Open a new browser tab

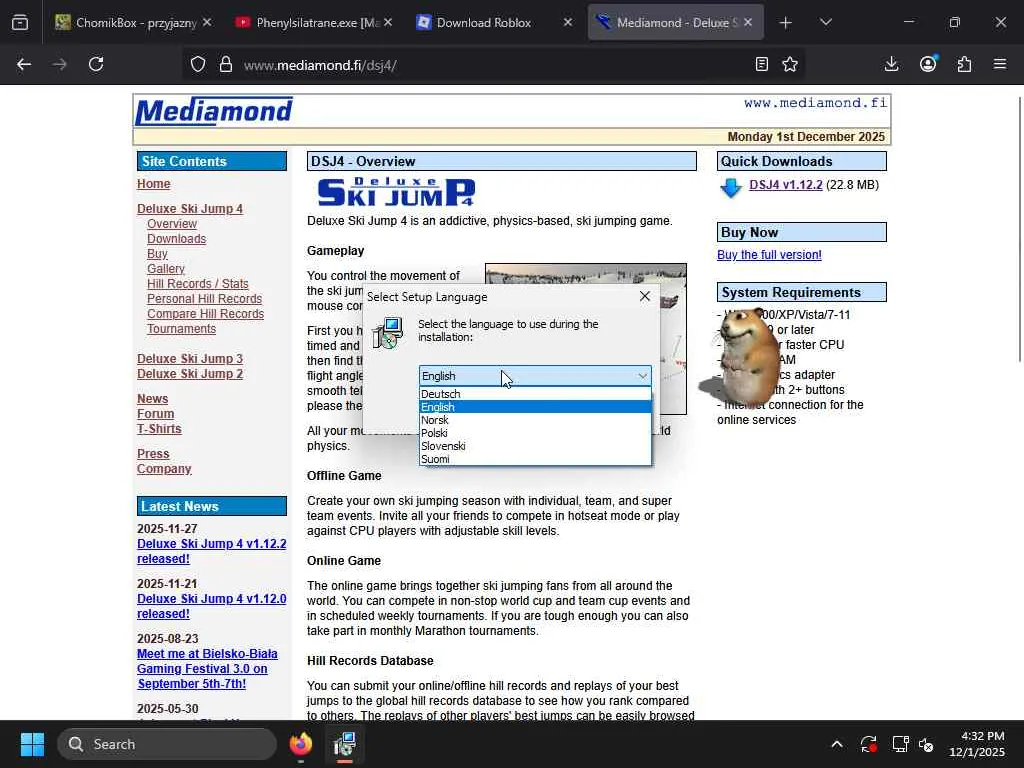pyautogui.click(x=786, y=23)
